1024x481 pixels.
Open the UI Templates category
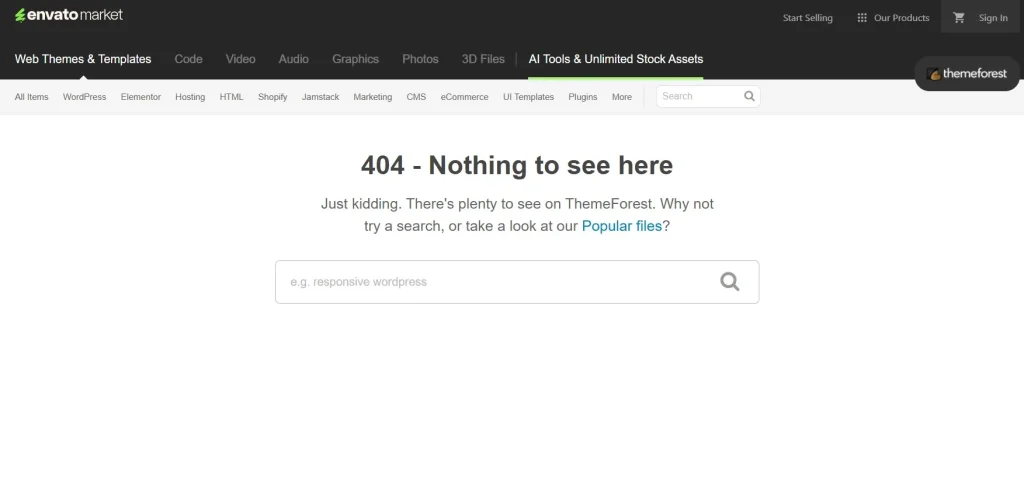click(x=528, y=97)
